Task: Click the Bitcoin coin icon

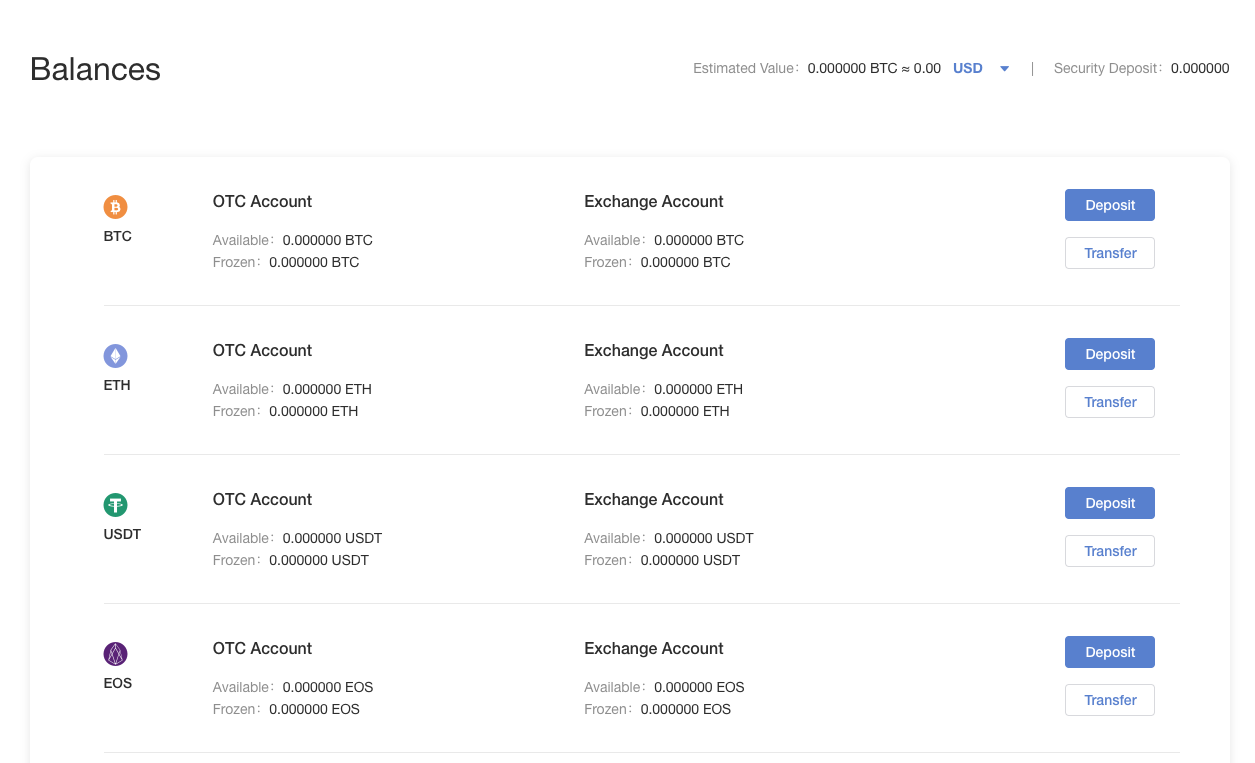Action: pyautogui.click(x=116, y=207)
